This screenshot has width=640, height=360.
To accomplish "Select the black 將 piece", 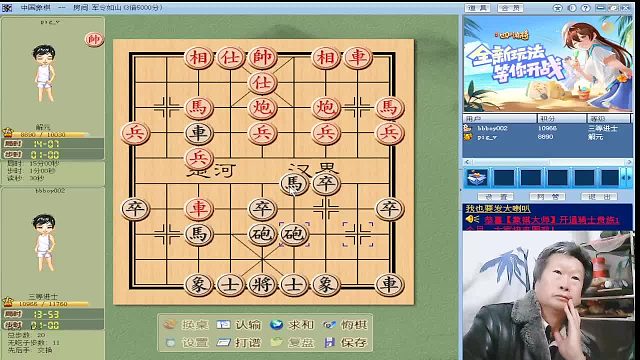I will 262,284.
